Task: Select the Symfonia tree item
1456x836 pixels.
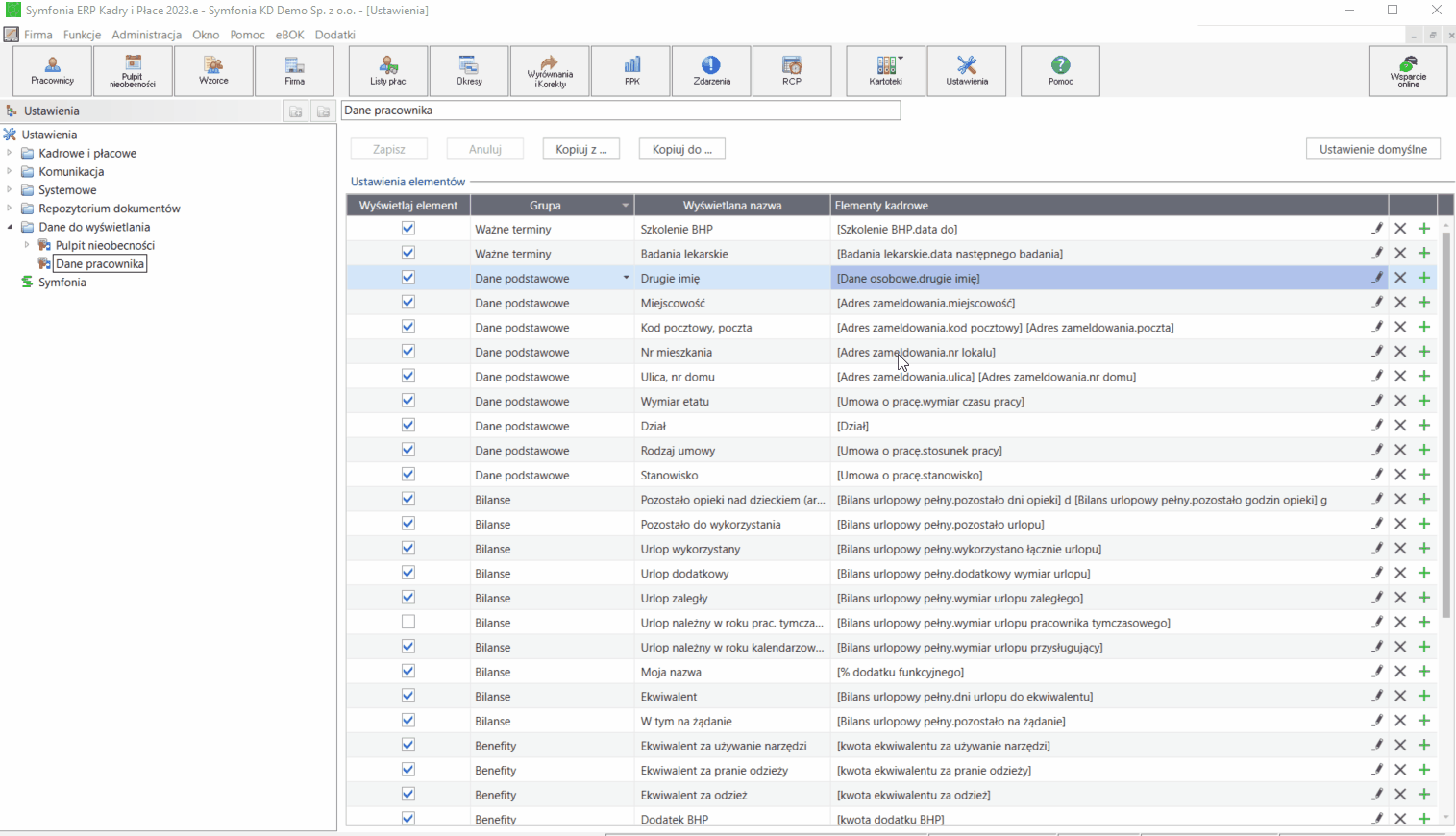Action: pyautogui.click(x=62, y=283)
